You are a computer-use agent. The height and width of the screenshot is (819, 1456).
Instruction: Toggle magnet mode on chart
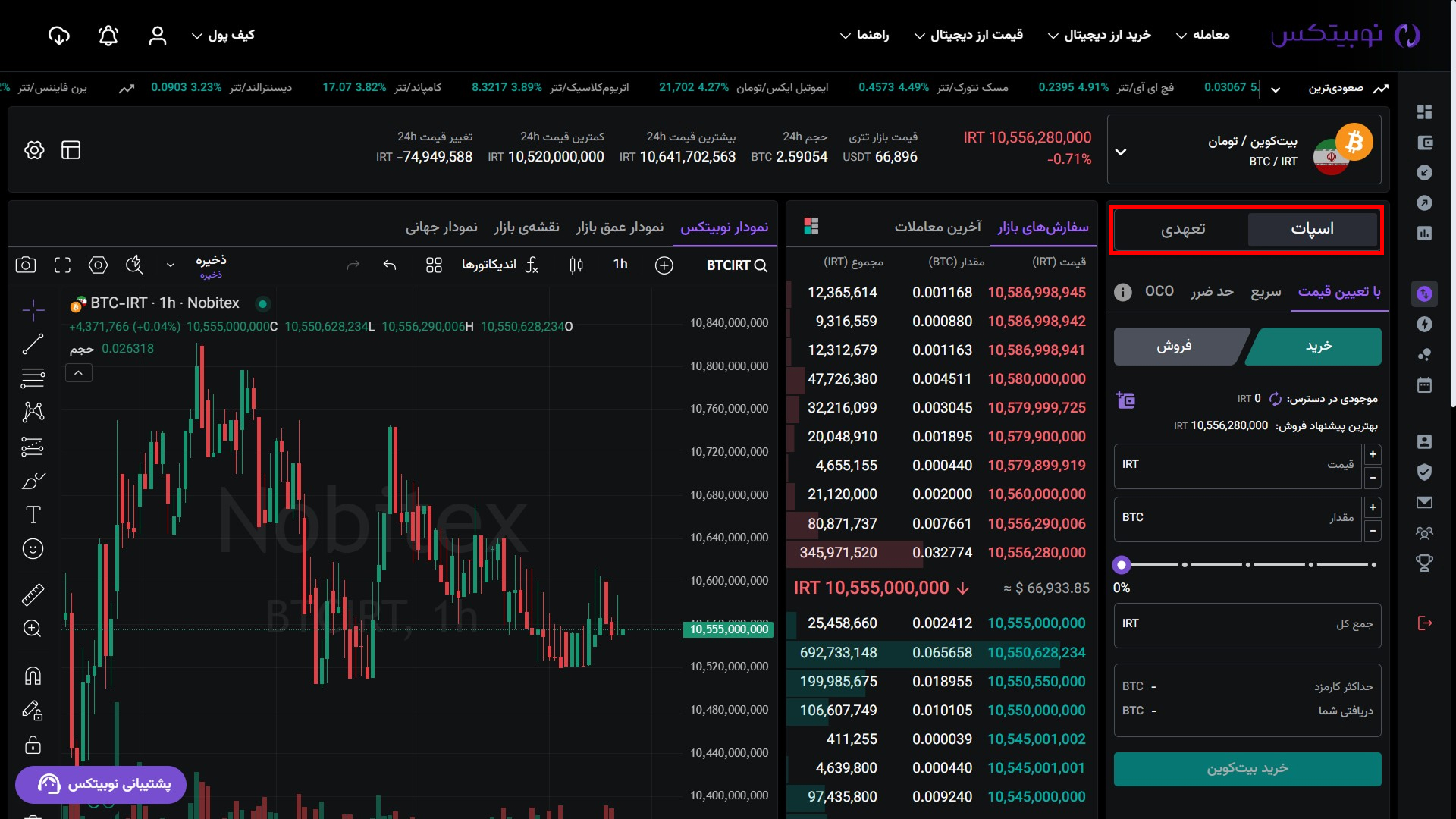click(x=33, y=676)
